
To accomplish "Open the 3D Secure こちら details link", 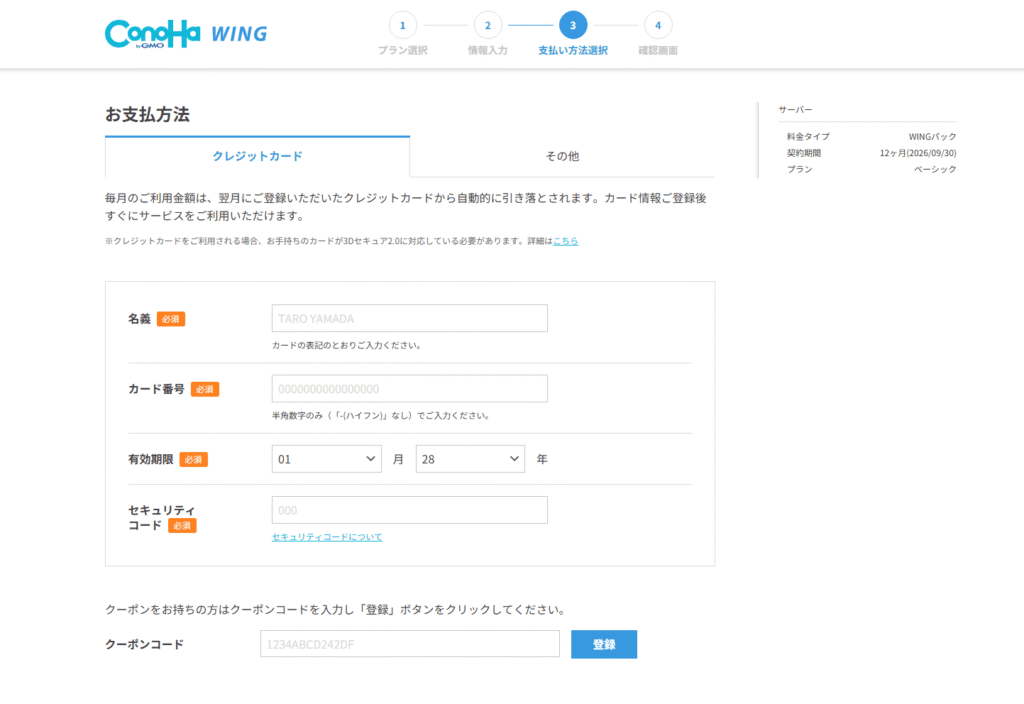I will (x=566, y=241).
